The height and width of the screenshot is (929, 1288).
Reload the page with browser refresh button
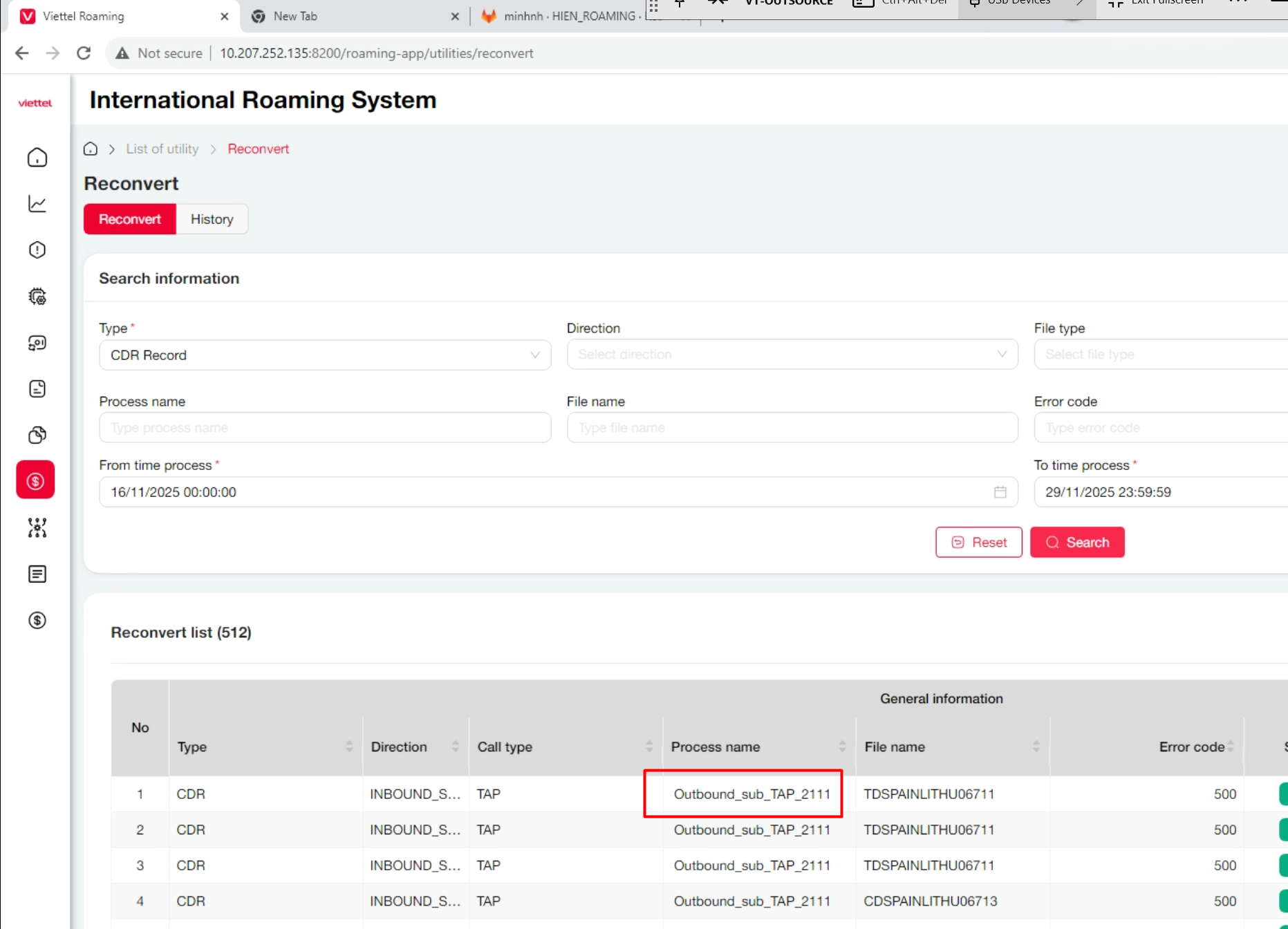pos(84,53)
